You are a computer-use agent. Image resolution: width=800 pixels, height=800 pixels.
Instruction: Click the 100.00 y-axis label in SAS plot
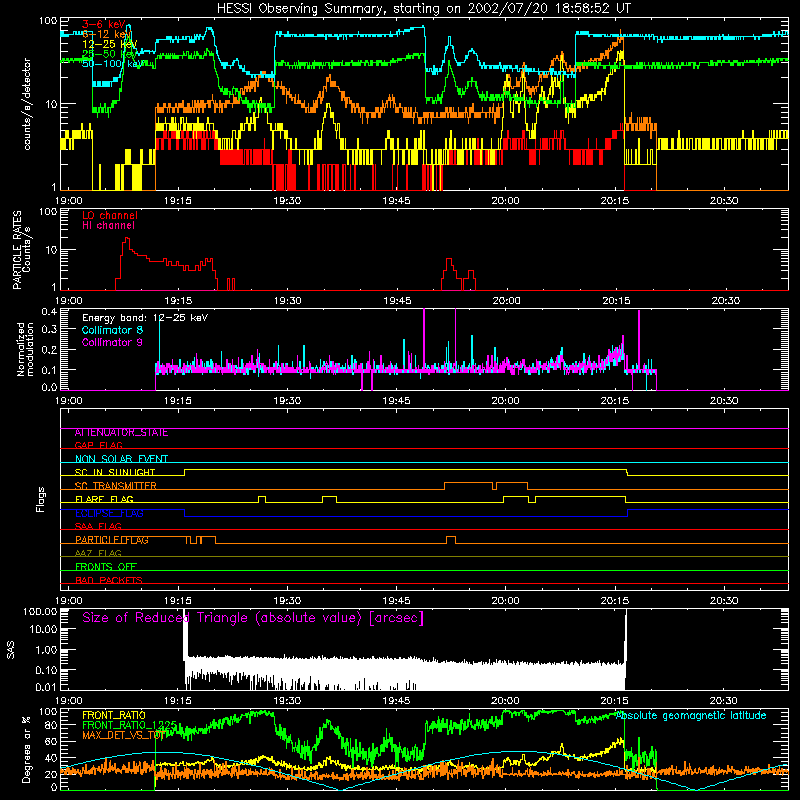tap(40, 612)
